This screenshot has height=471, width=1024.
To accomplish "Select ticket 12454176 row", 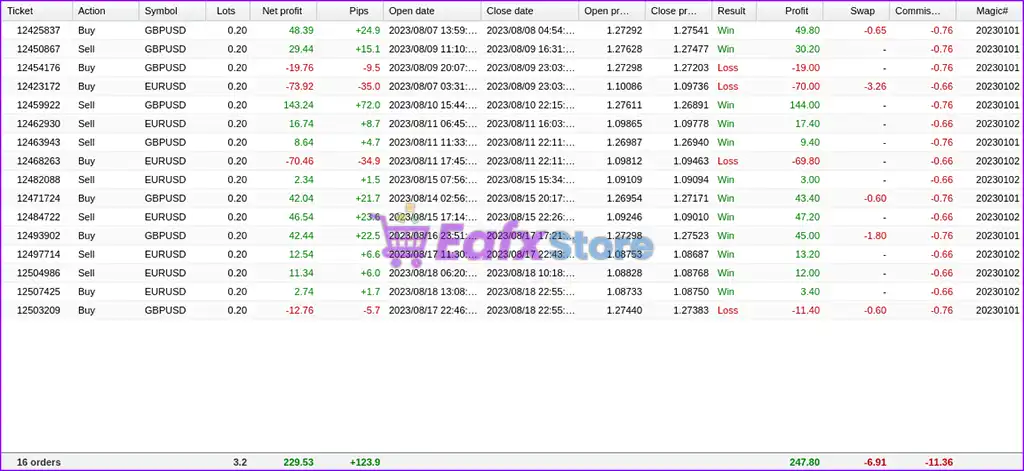I will click(512, 67).
